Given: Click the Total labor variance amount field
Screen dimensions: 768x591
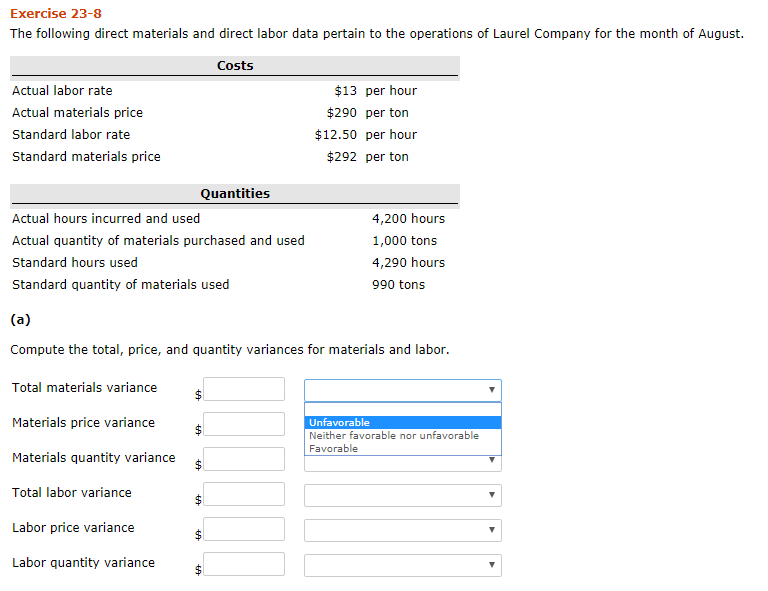Looking at the screenshot, I should [x=244, y=494].
